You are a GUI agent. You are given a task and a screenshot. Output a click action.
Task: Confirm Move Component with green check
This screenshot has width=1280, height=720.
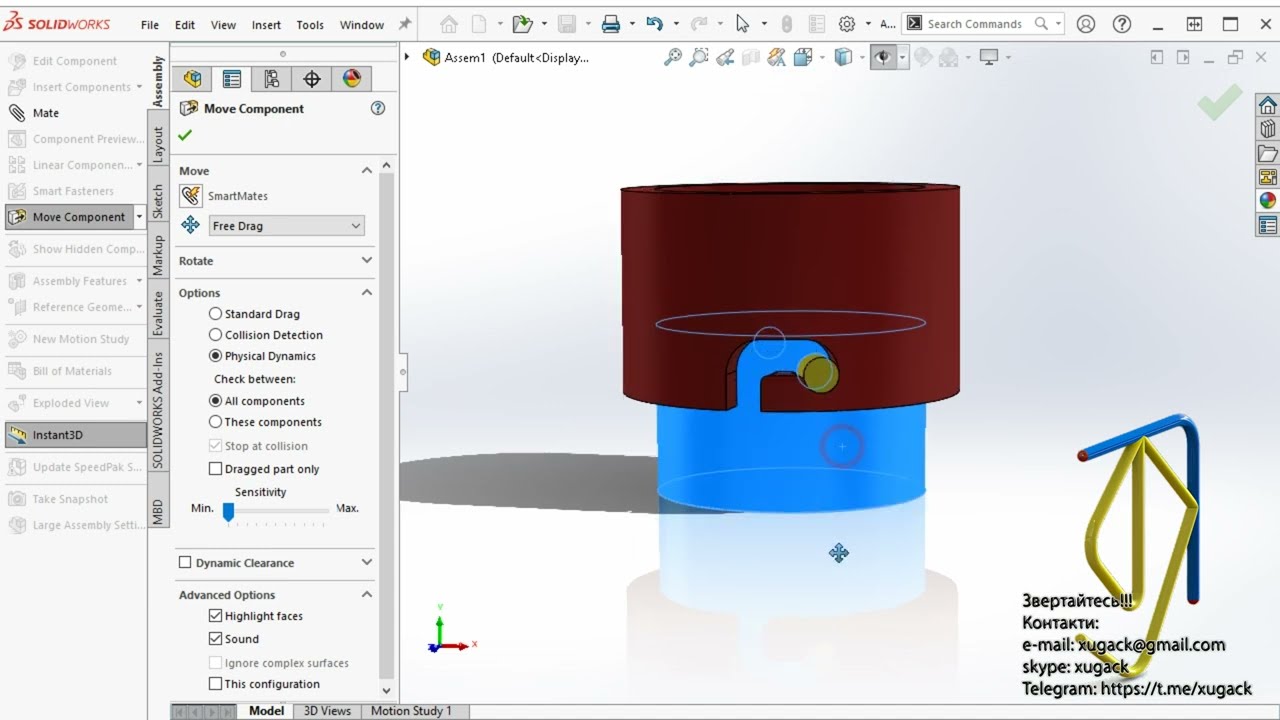(x=185, y=135)
